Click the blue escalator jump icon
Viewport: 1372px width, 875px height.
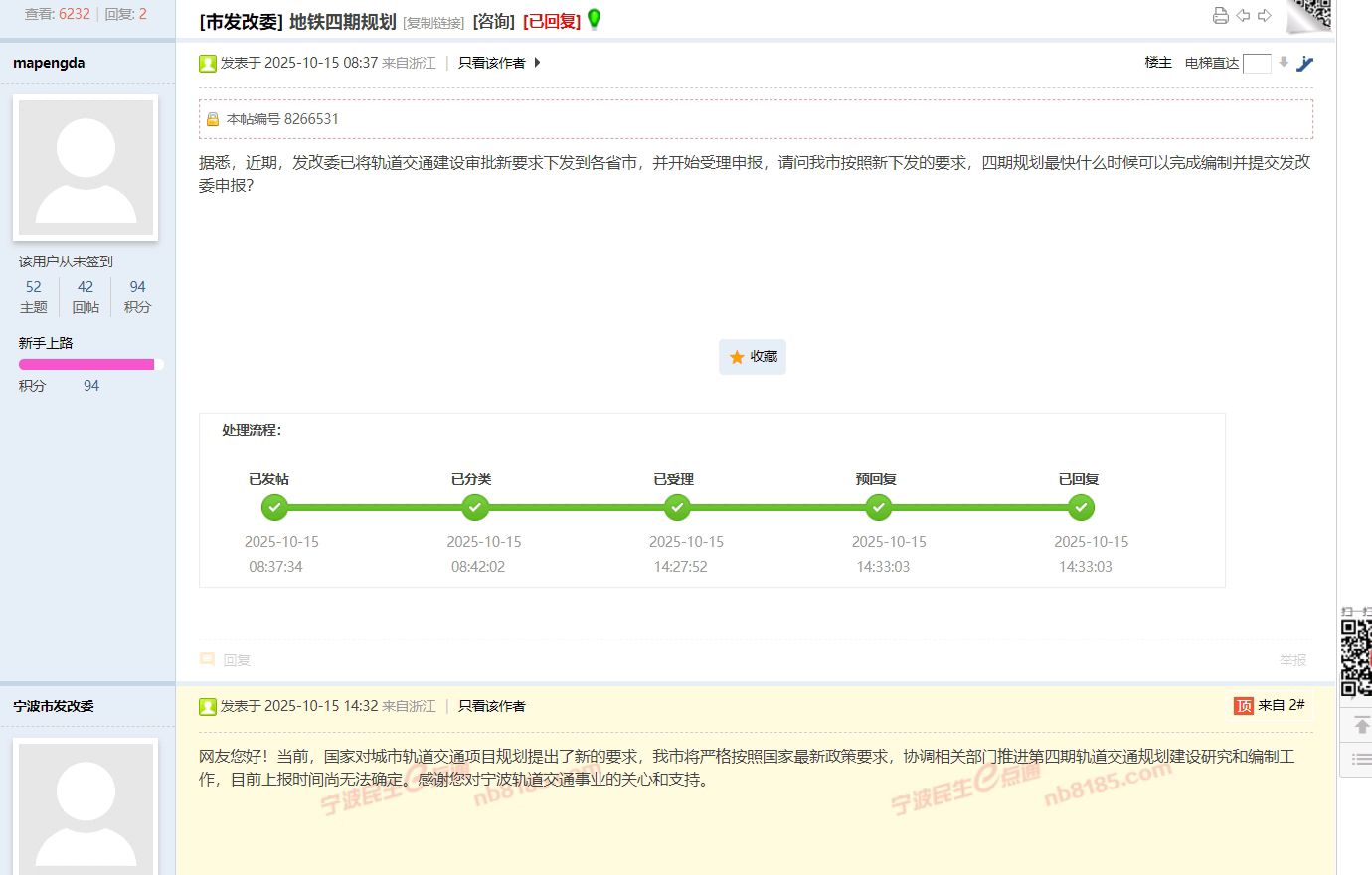[1305, 64]
